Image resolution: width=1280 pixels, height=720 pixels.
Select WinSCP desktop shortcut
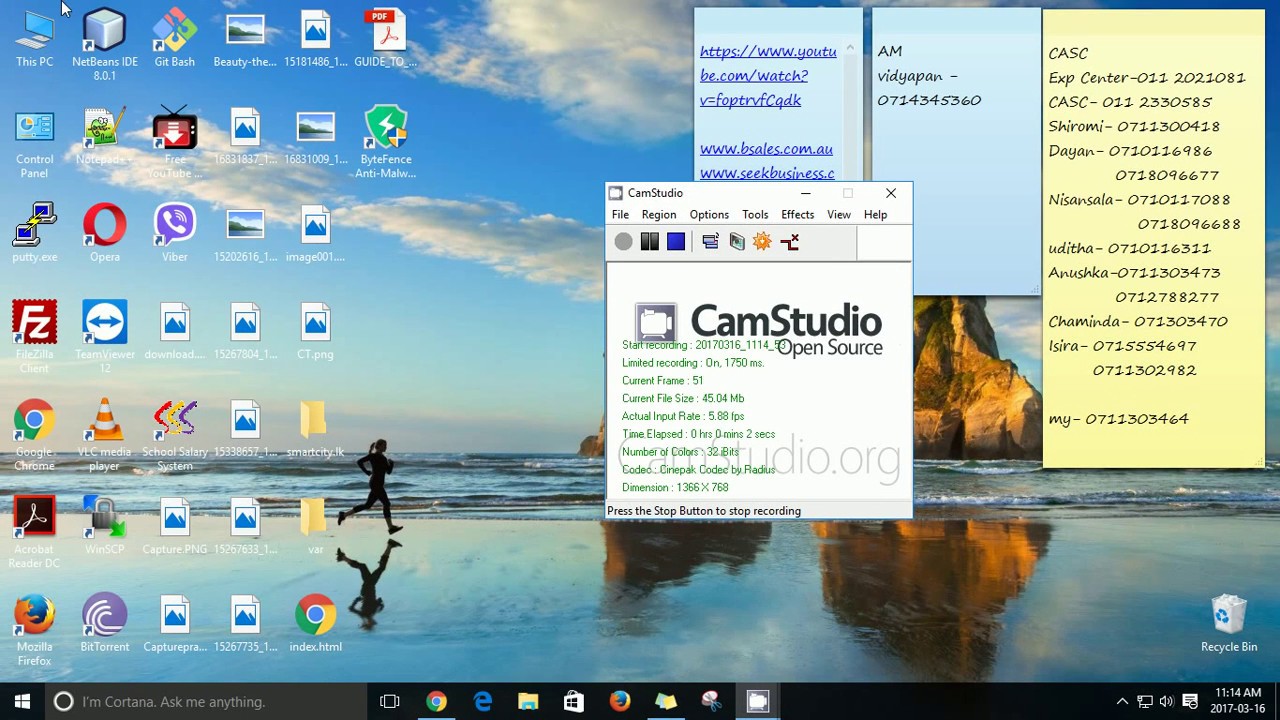[x=105, y=527]
